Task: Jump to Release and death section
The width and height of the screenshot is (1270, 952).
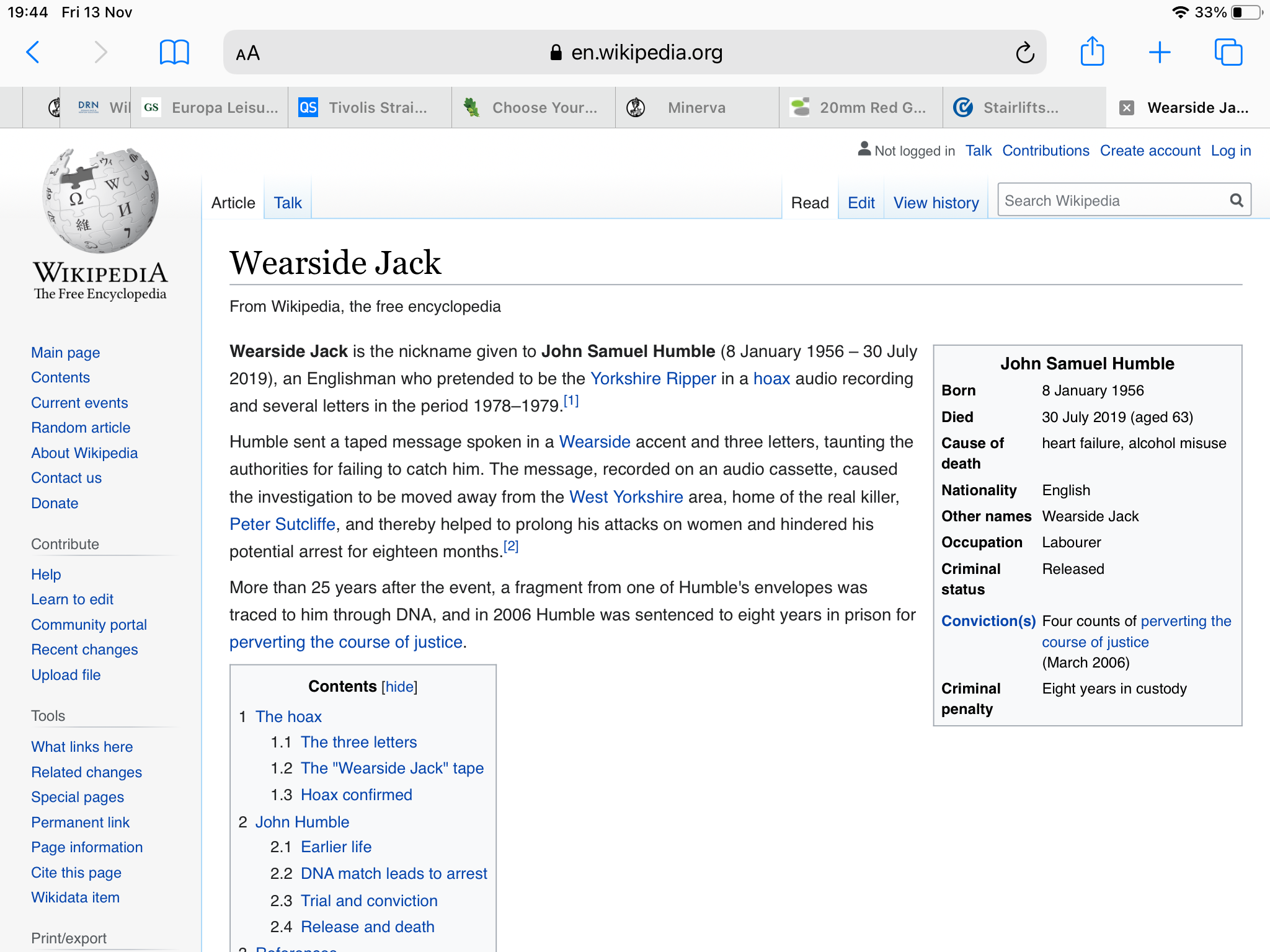Action: [368, 927]
